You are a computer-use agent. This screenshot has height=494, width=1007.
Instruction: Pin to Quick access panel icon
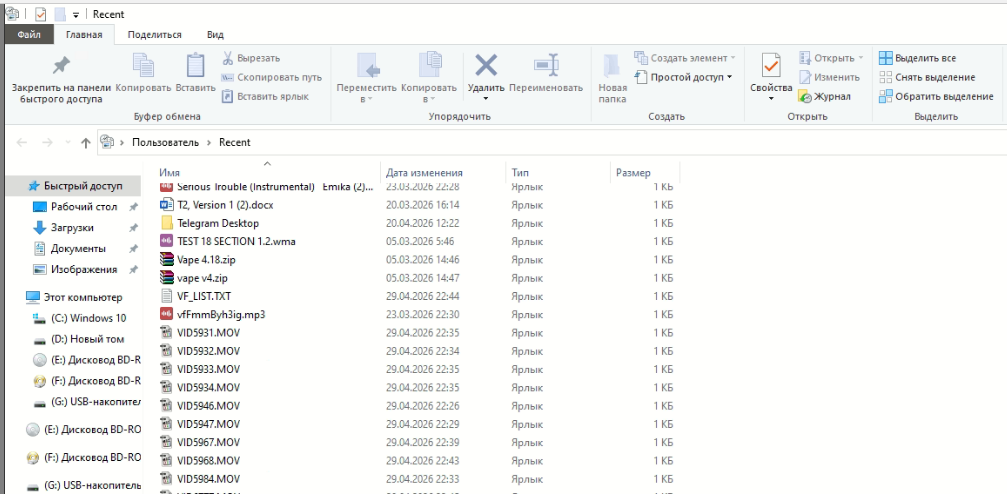[x=61, y=65]
